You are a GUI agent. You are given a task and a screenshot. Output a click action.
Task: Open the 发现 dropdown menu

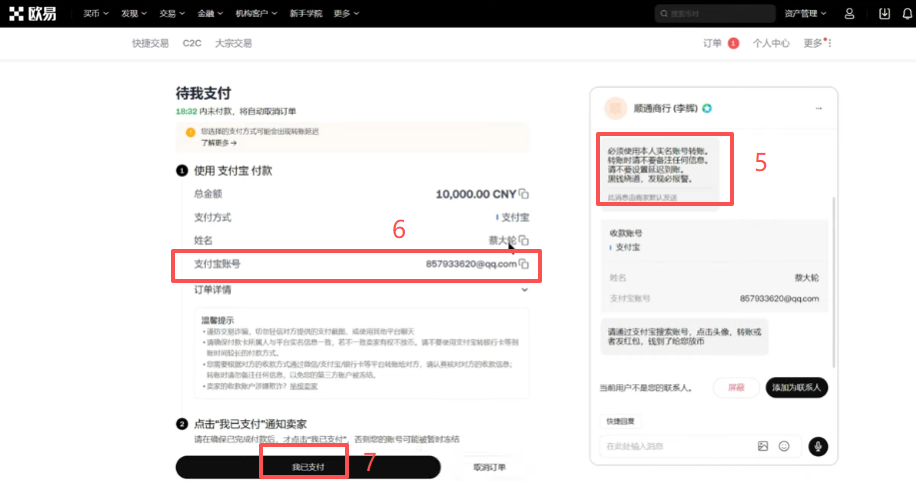pos(134,13)
